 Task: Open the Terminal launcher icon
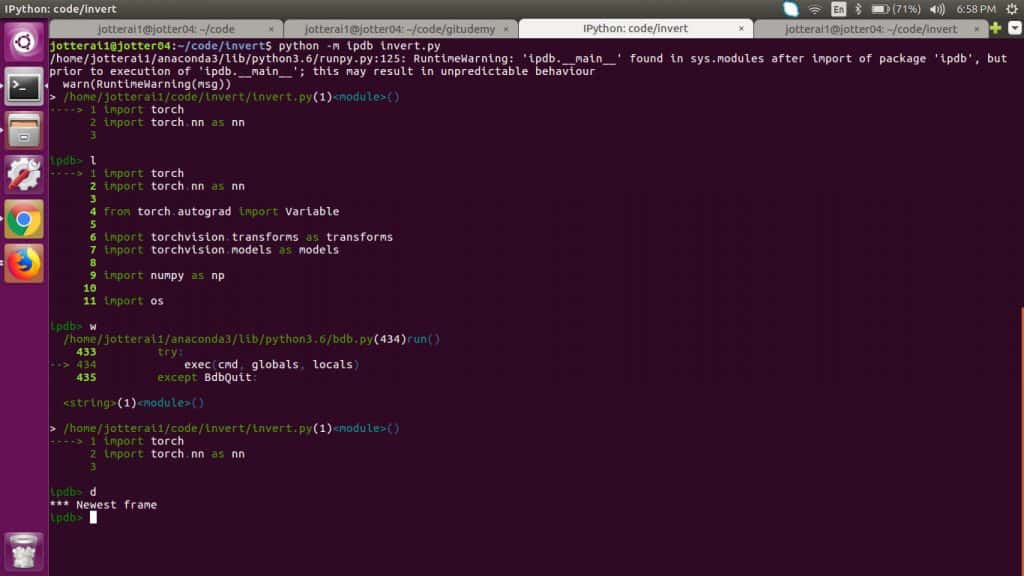[x=24, y=86]
